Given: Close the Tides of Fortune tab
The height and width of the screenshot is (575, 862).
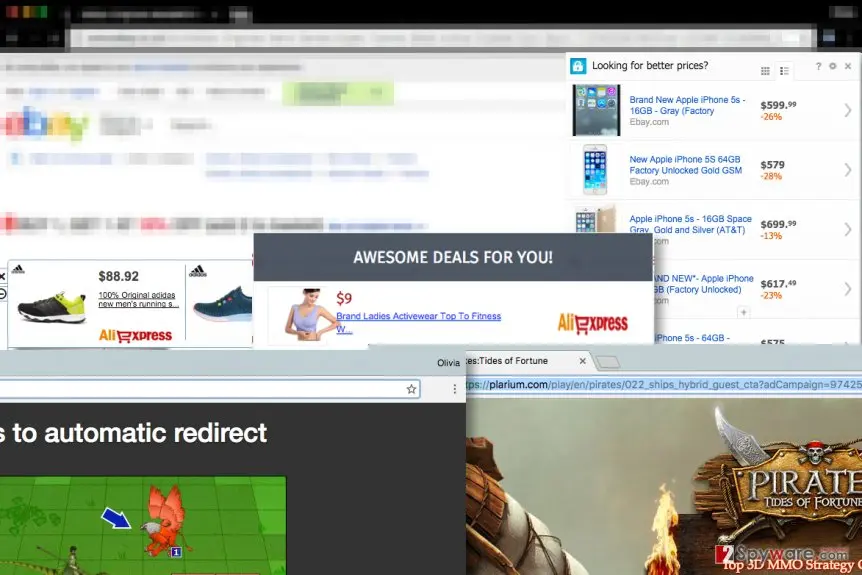Looking at the screenshot, I should [x=583, y=361].
